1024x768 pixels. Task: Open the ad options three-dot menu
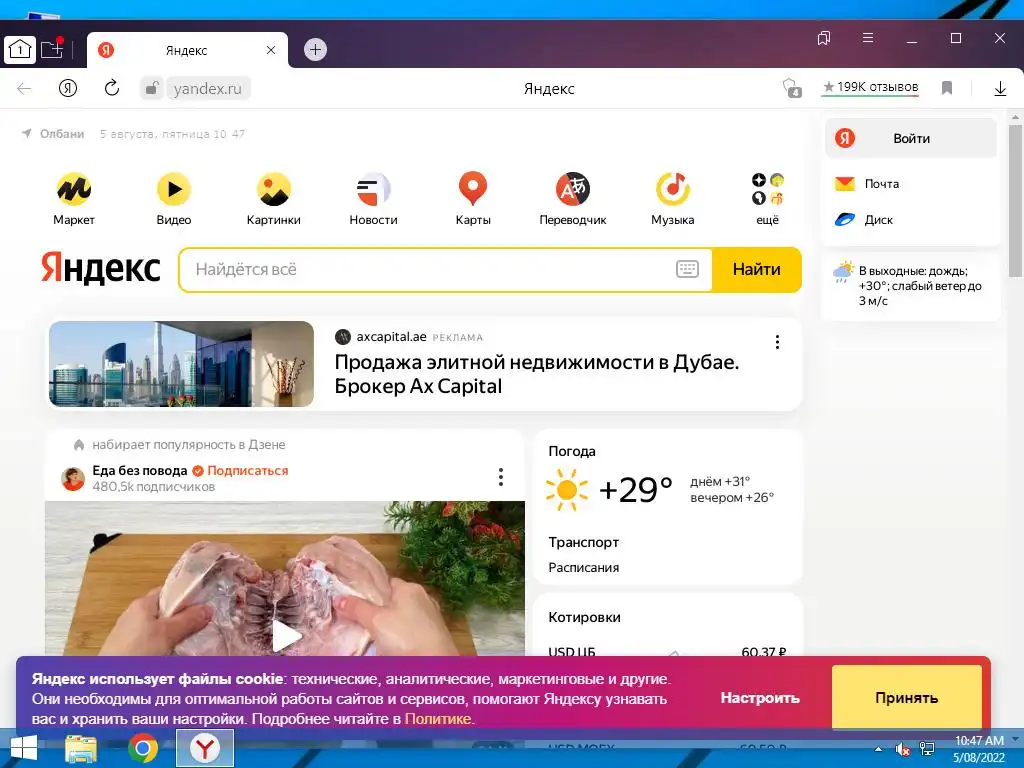click(777, 342)
